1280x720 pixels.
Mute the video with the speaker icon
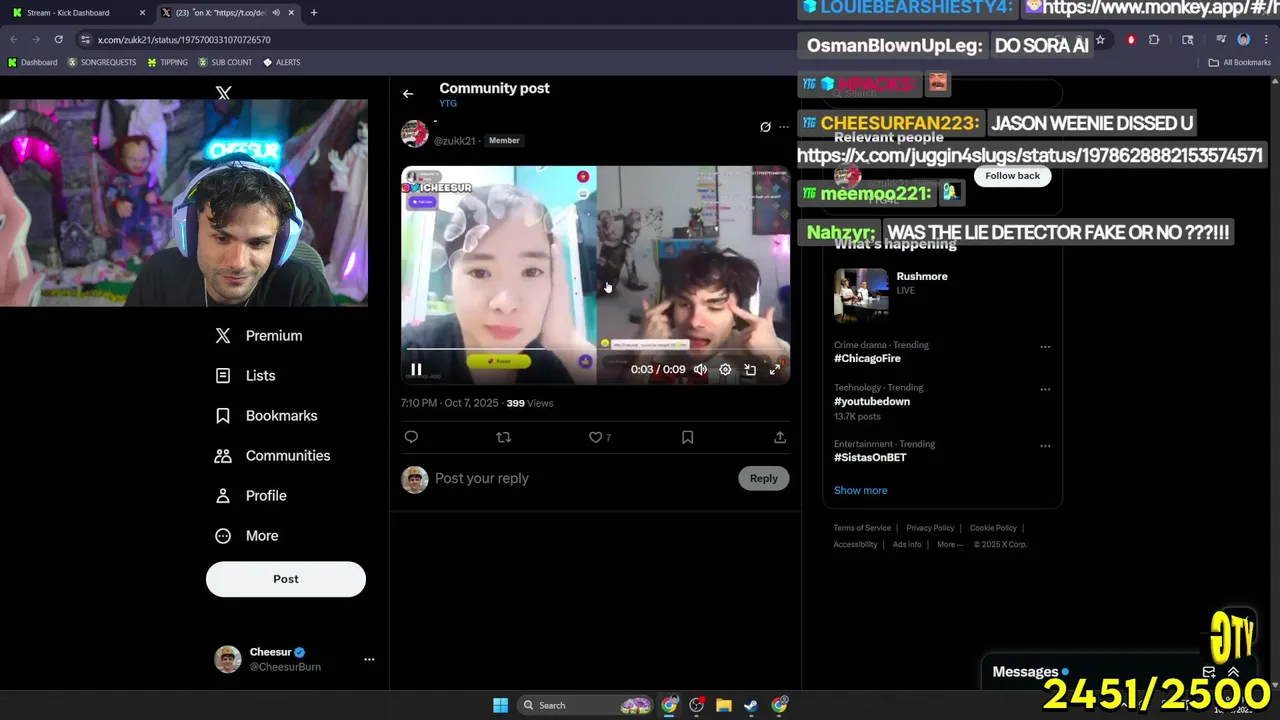pyautogui.click(x=700, y=369)
